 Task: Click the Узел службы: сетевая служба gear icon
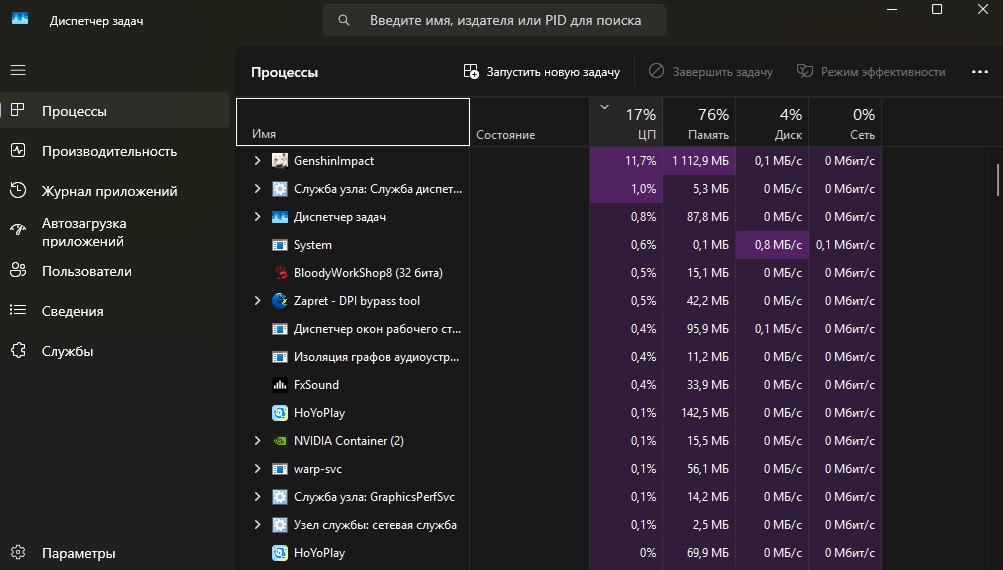pyautogui.click(x=280, y=525)
